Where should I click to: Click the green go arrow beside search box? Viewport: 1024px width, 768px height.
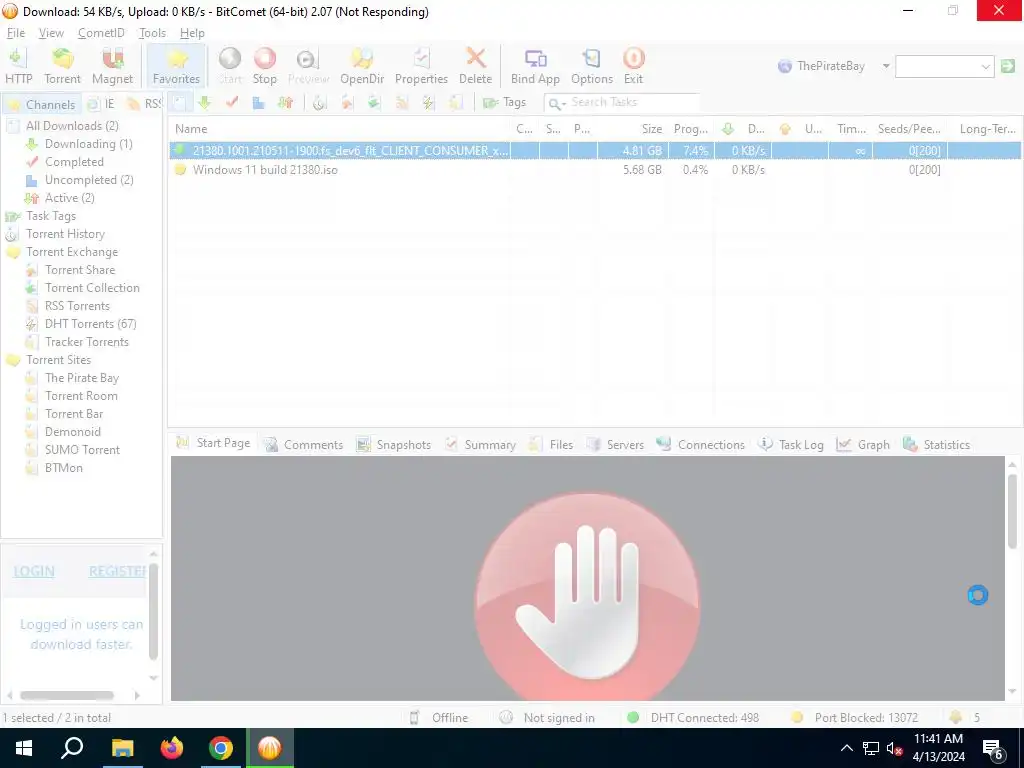[x=1008, y=66]
